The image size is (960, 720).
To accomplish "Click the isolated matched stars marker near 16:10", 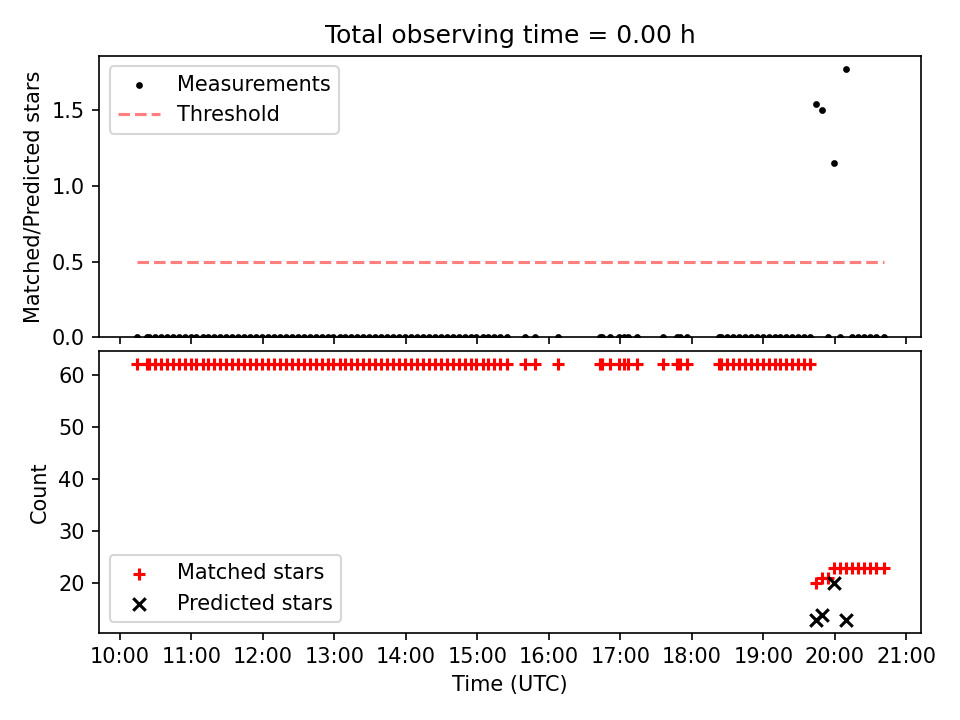I will click(558, 365).
